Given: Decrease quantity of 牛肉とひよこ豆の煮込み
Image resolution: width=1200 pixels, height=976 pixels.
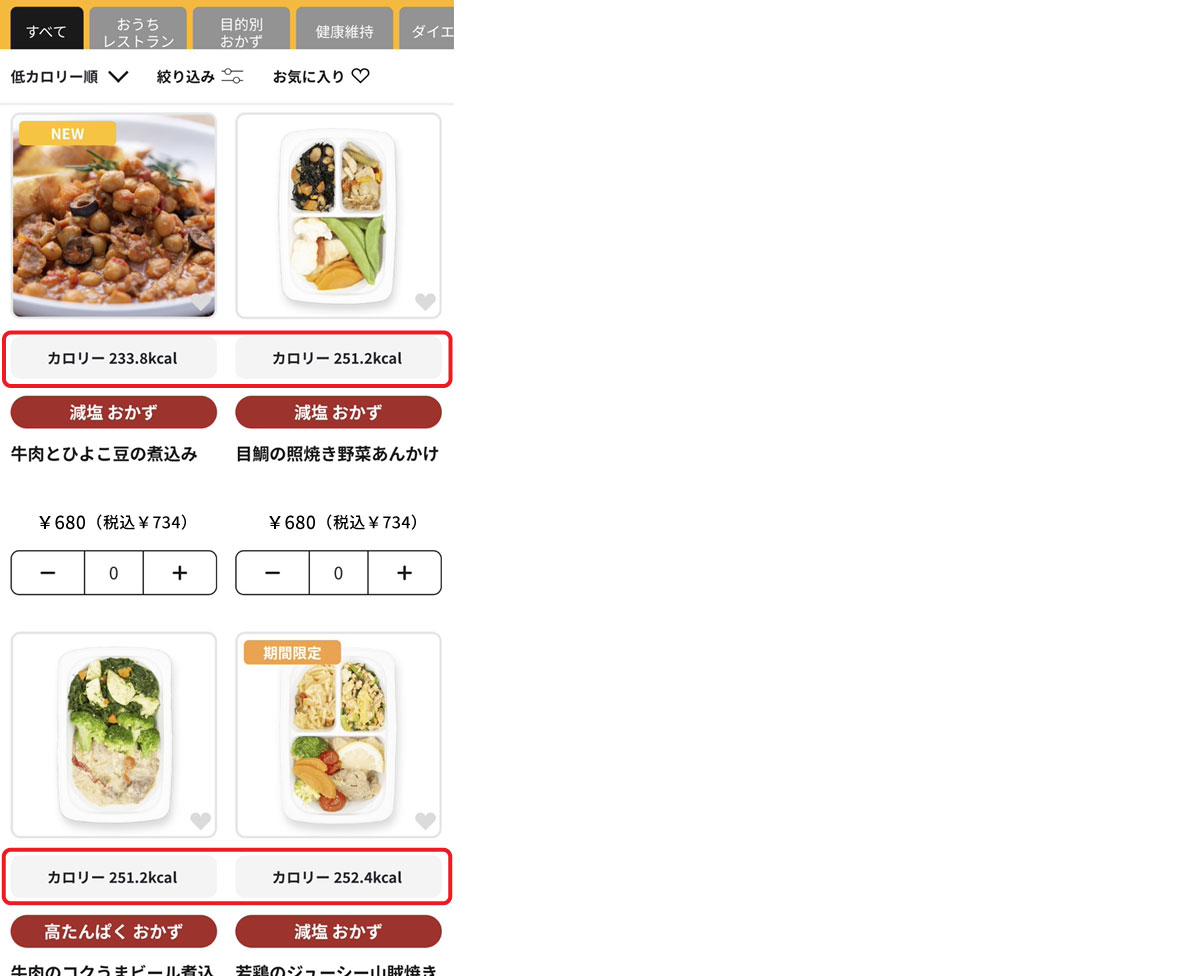Looking at the screenshot, I should click(x=48, y=573).
